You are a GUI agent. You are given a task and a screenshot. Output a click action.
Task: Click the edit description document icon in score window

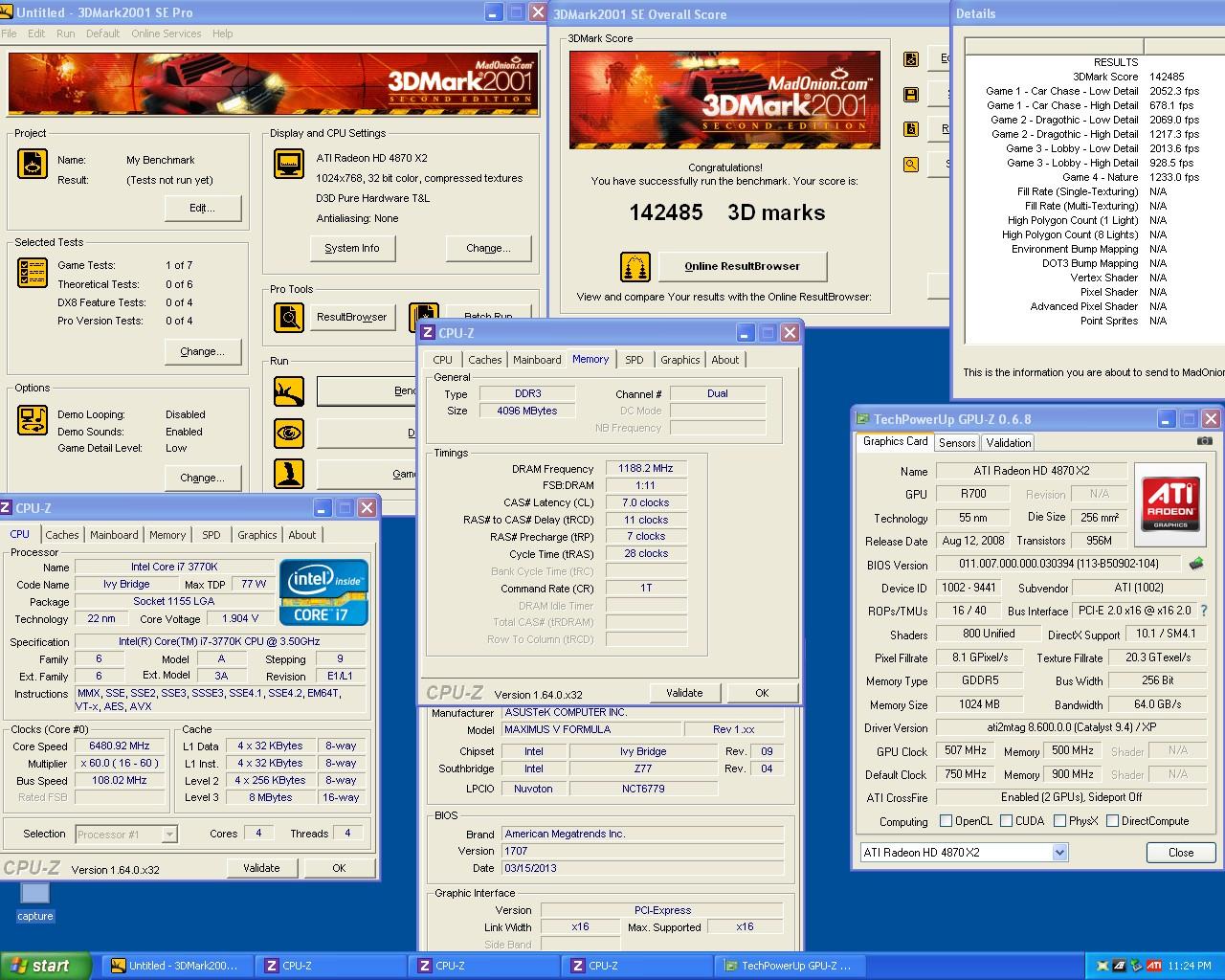pos(911,59)
